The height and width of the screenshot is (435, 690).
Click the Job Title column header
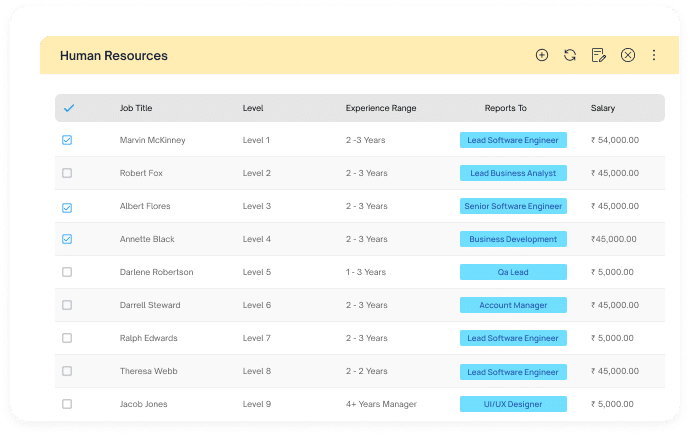coord(136,108)
